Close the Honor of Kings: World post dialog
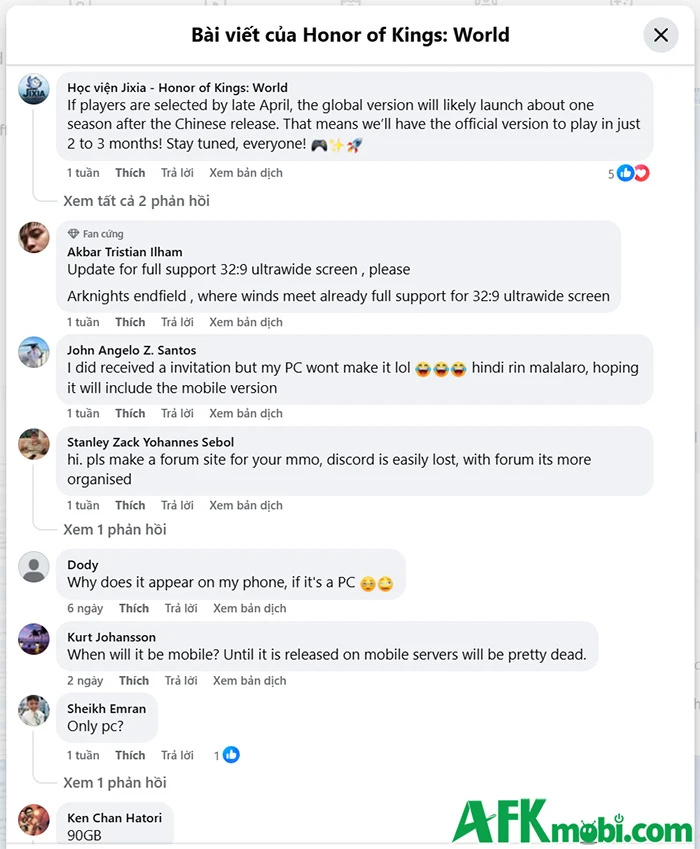Viewport: 700px width, 849px height. (660, 35)
